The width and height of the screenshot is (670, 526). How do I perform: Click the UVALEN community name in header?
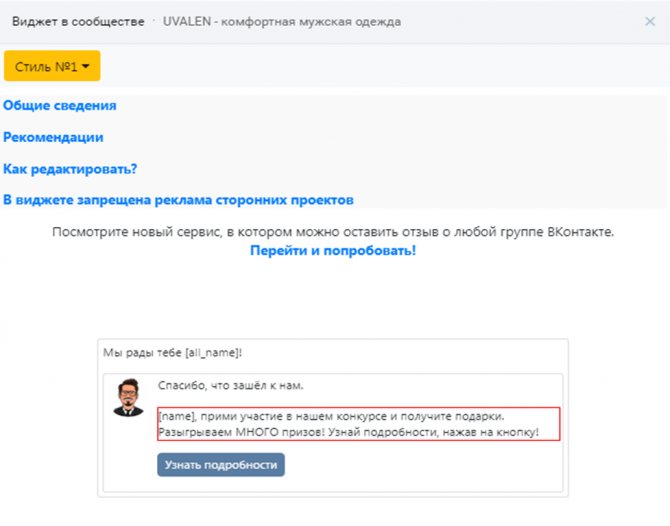click(x=282, y=22)
